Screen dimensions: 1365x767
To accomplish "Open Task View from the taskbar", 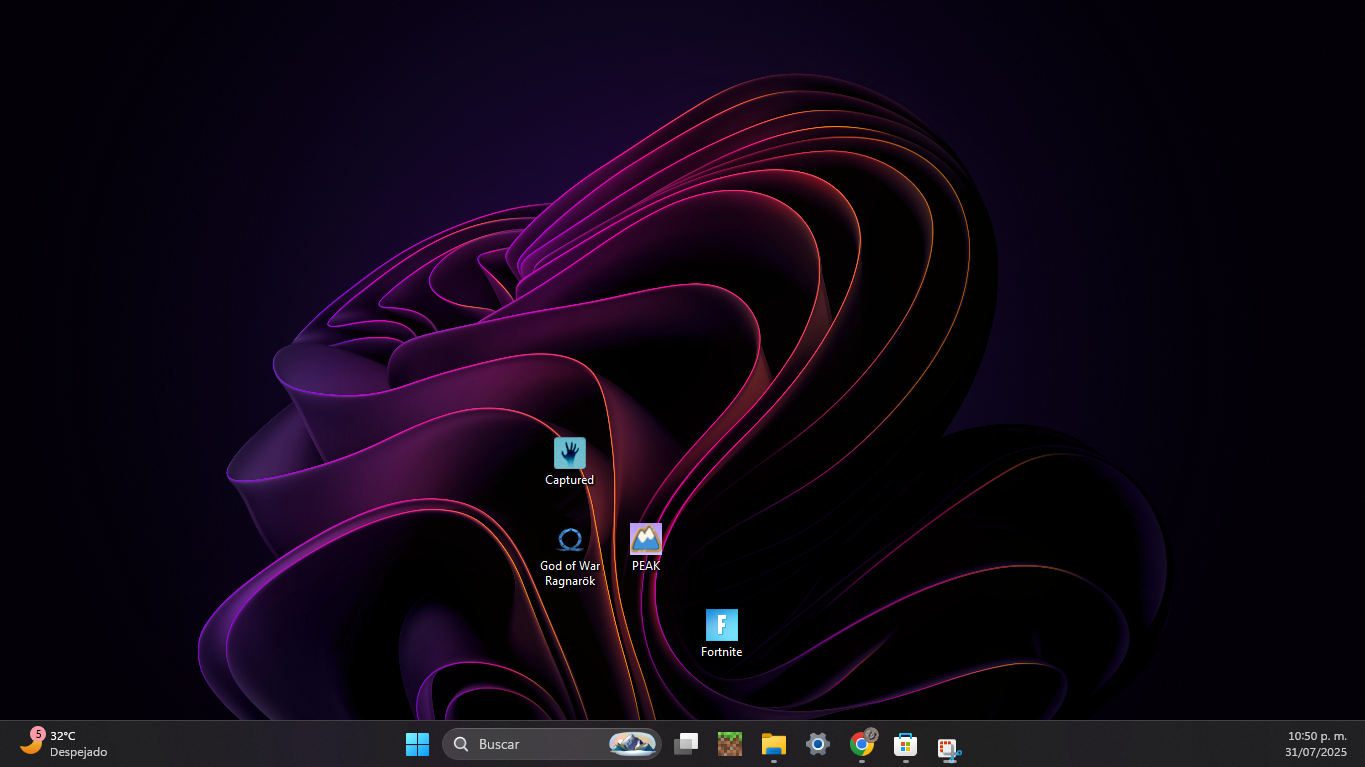I will [x=686, y=744].
